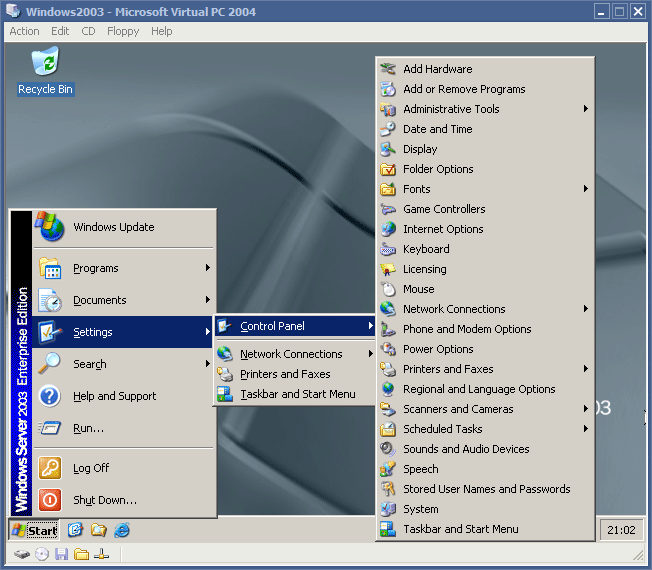This screenshot has width=652, height=570.
Task: Open the Edit menu in Virtual PC
Action: [60, 31]
